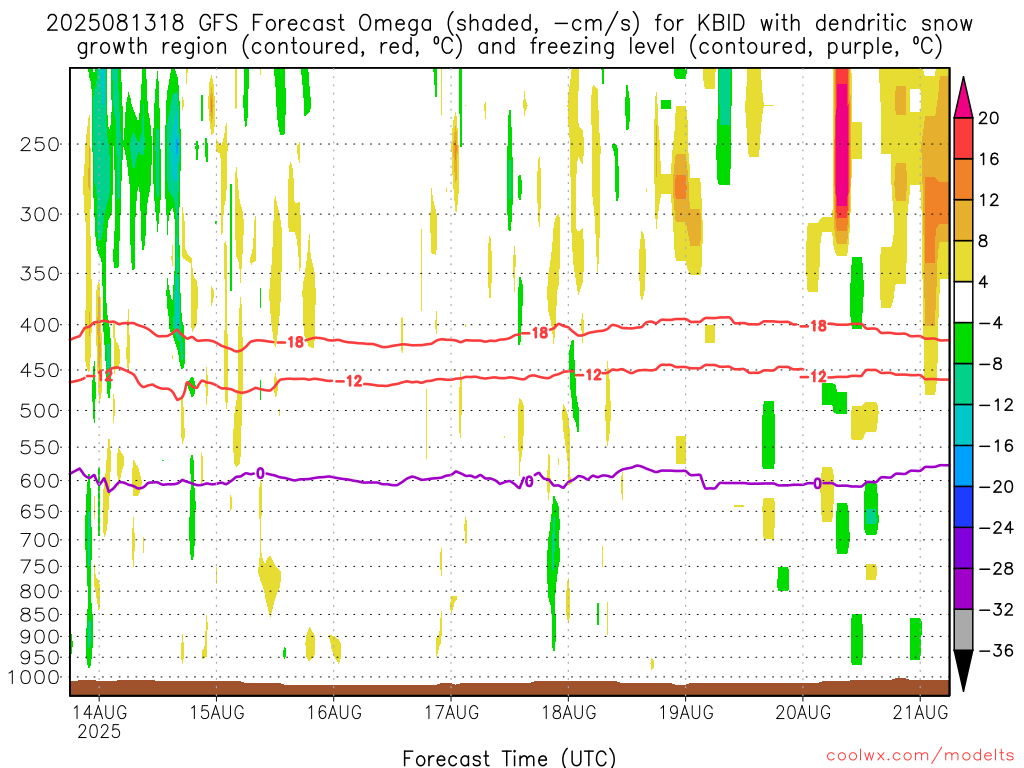This screenshot has height=768, width=1024.
Task: Click the 400 pressure level label
Action: point(40,325)
